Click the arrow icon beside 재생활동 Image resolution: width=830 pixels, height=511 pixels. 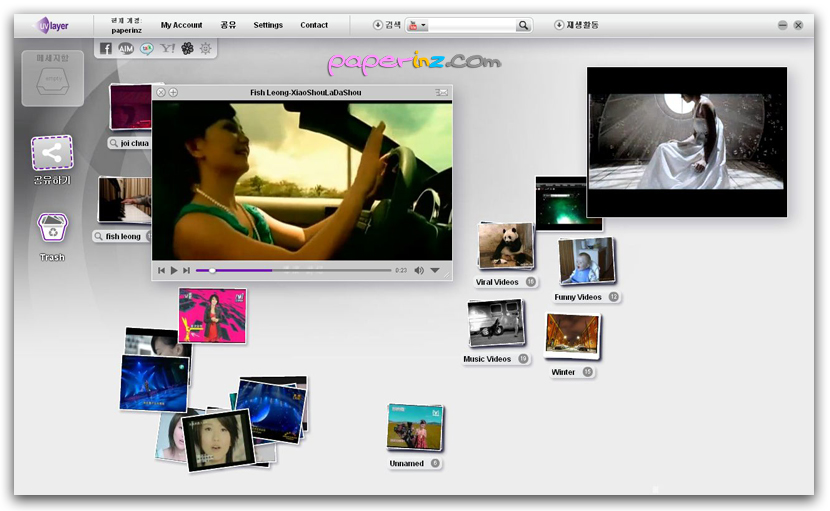point(558,25)
